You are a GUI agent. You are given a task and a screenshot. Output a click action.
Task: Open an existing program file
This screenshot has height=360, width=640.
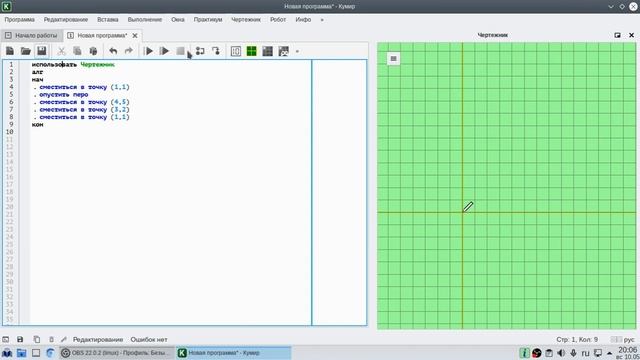(x=26, y=51)
